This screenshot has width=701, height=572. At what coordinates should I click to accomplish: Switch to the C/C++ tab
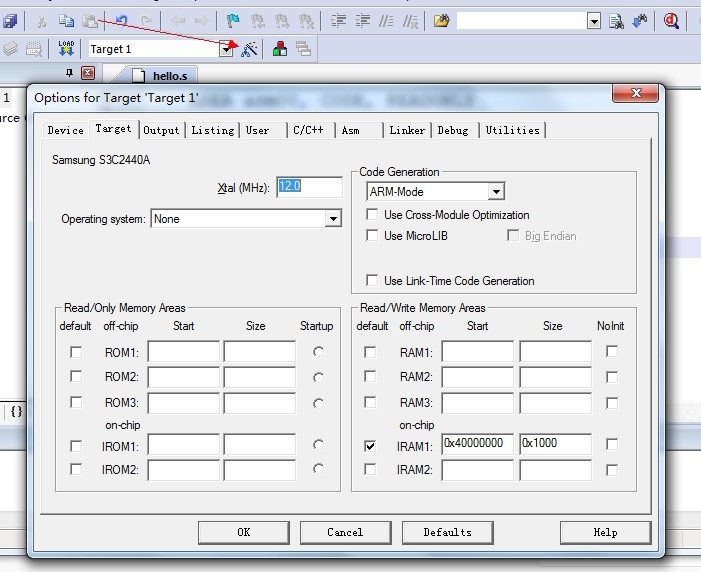click(x=308, y=130)
